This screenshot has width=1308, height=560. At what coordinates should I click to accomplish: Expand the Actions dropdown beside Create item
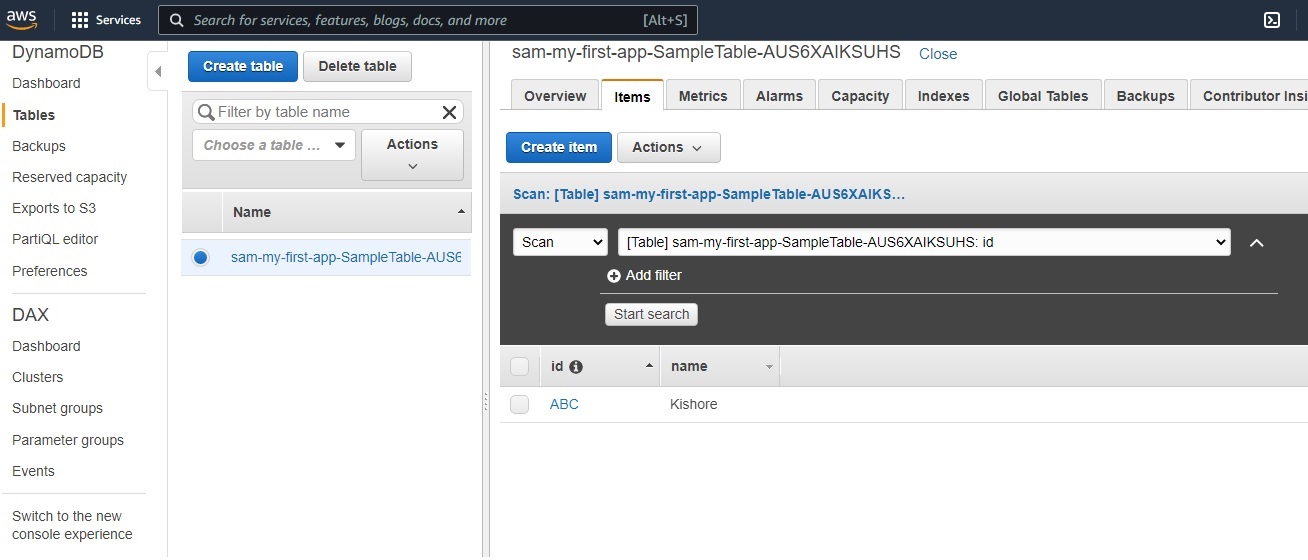click(x=668, y=147)
